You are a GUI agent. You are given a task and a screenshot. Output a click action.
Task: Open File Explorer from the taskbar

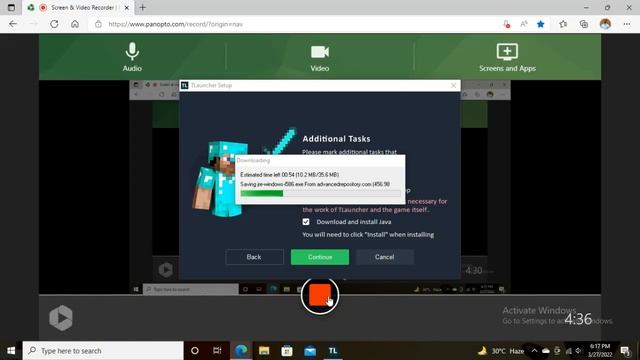pyautogui.click(x=264, y=351)
